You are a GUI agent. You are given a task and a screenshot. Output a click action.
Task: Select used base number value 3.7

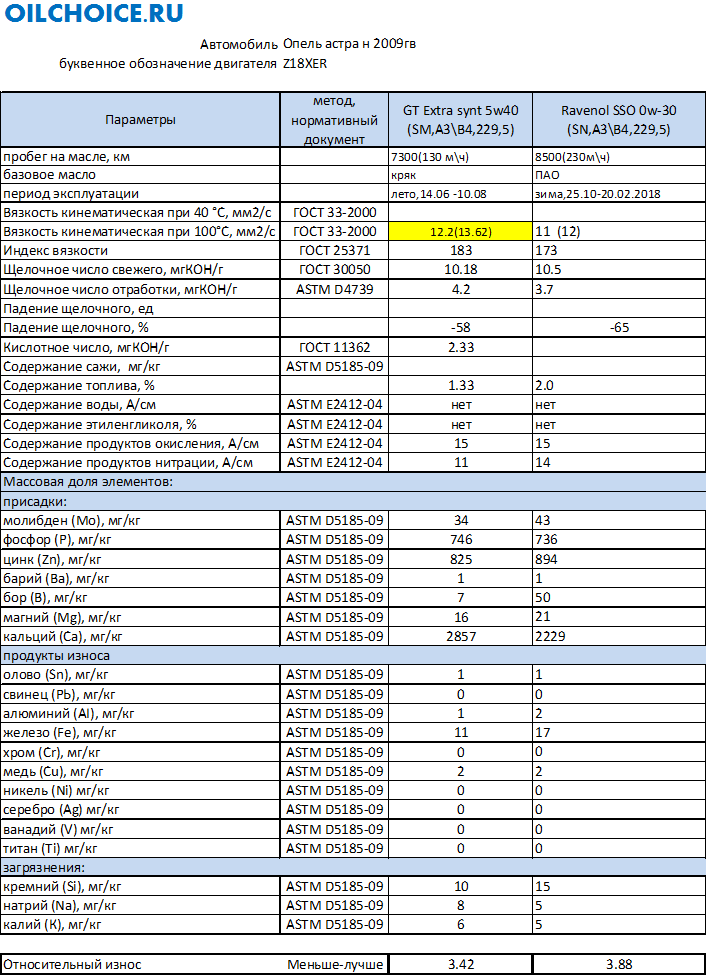pos(544,289)
